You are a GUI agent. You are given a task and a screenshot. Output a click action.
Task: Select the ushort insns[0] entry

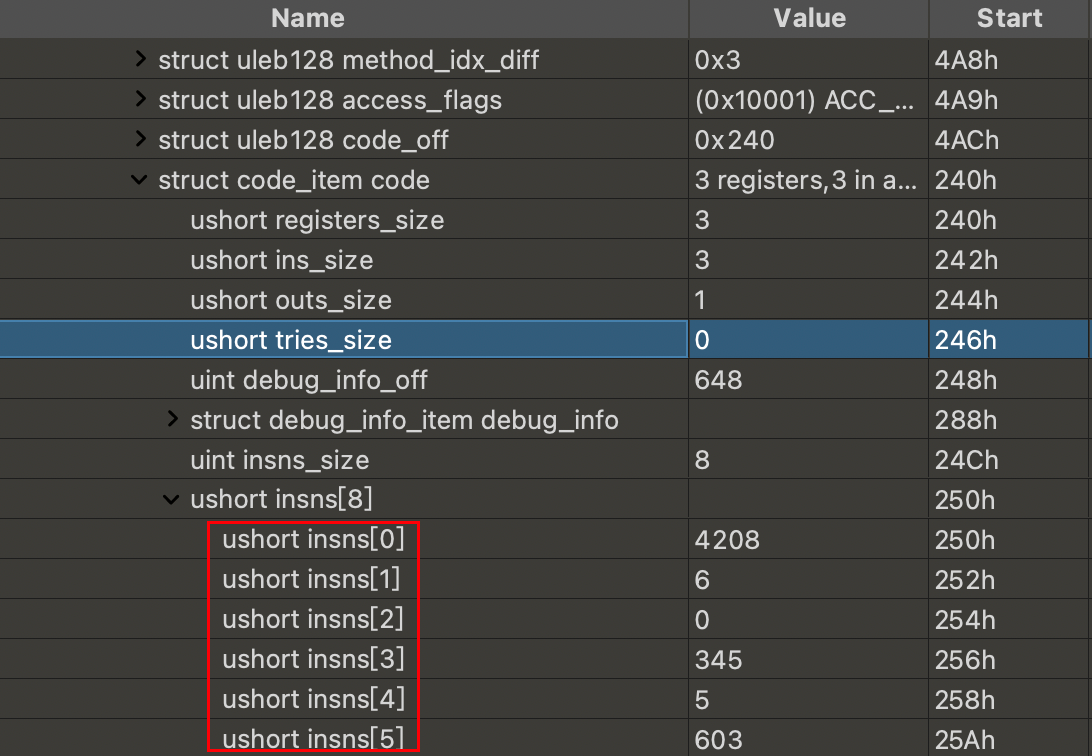click(313, 540)
